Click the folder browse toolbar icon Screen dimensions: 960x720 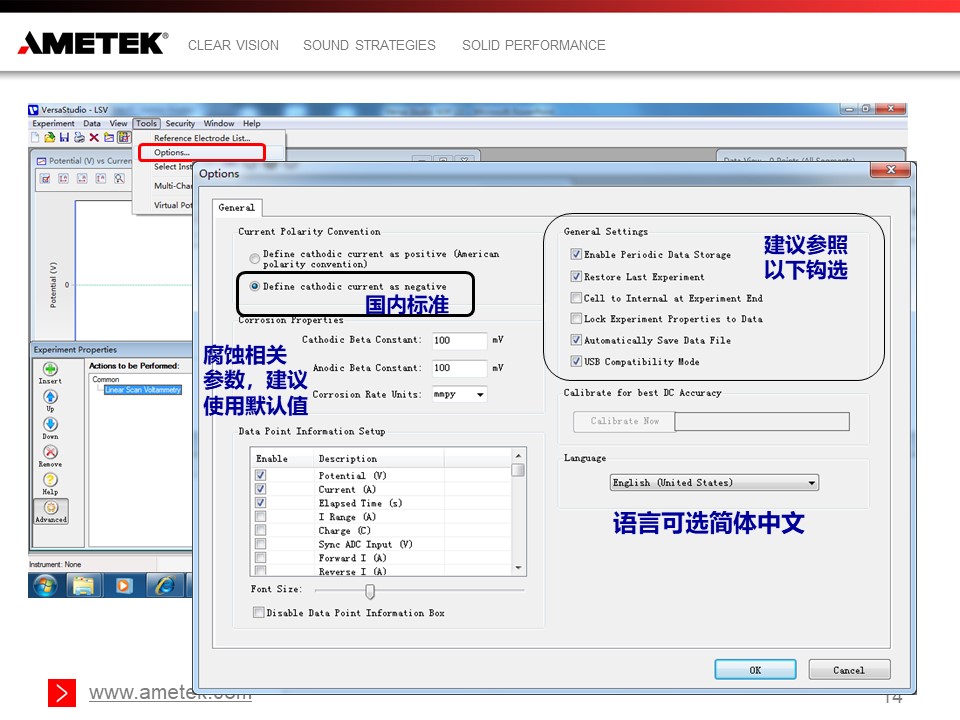pos(109,138)
